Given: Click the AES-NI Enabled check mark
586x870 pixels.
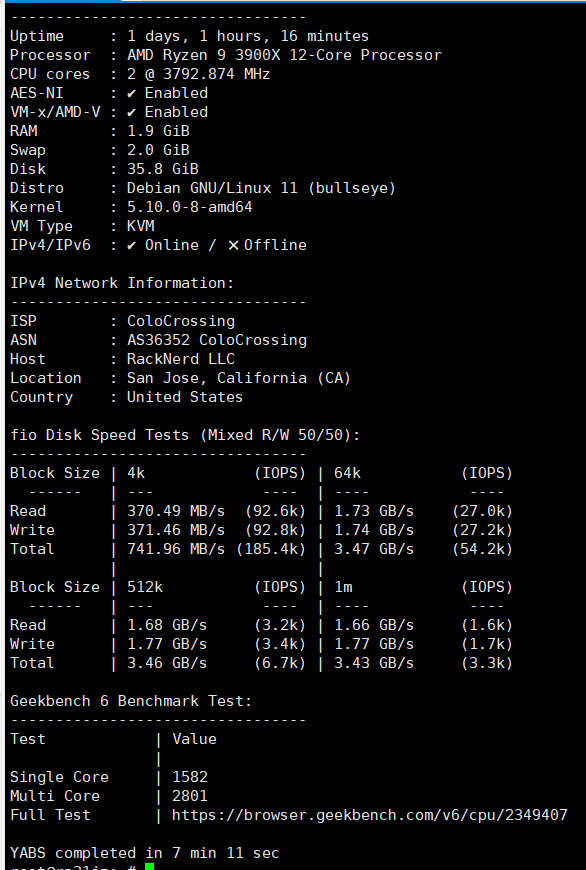Looking at the screenshot, I should click(132, 93).
